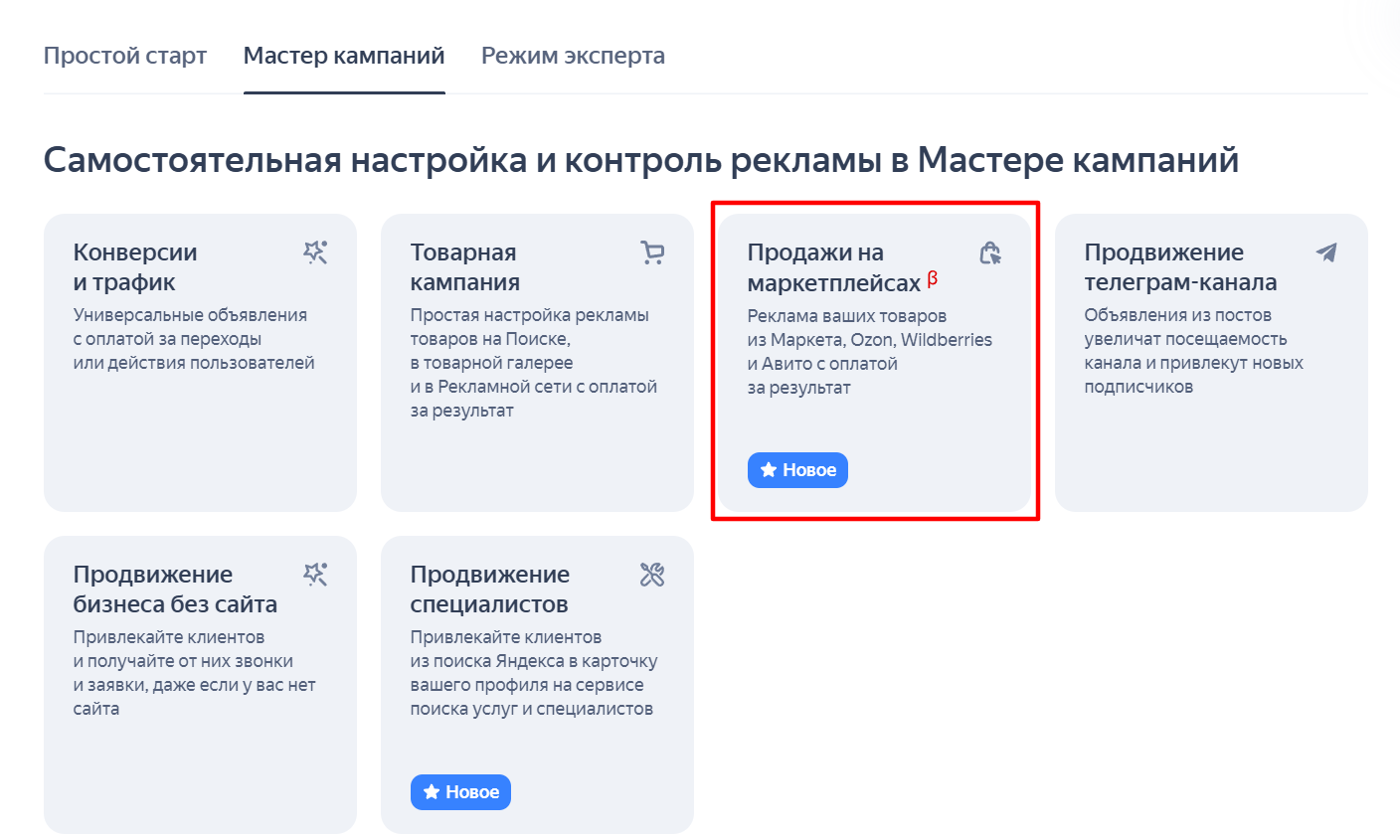The width and height of the screenshot is (1400, 840).
Task: Click the crossed tools icon in Продвижение специалистов
Action: click(652, 575)
